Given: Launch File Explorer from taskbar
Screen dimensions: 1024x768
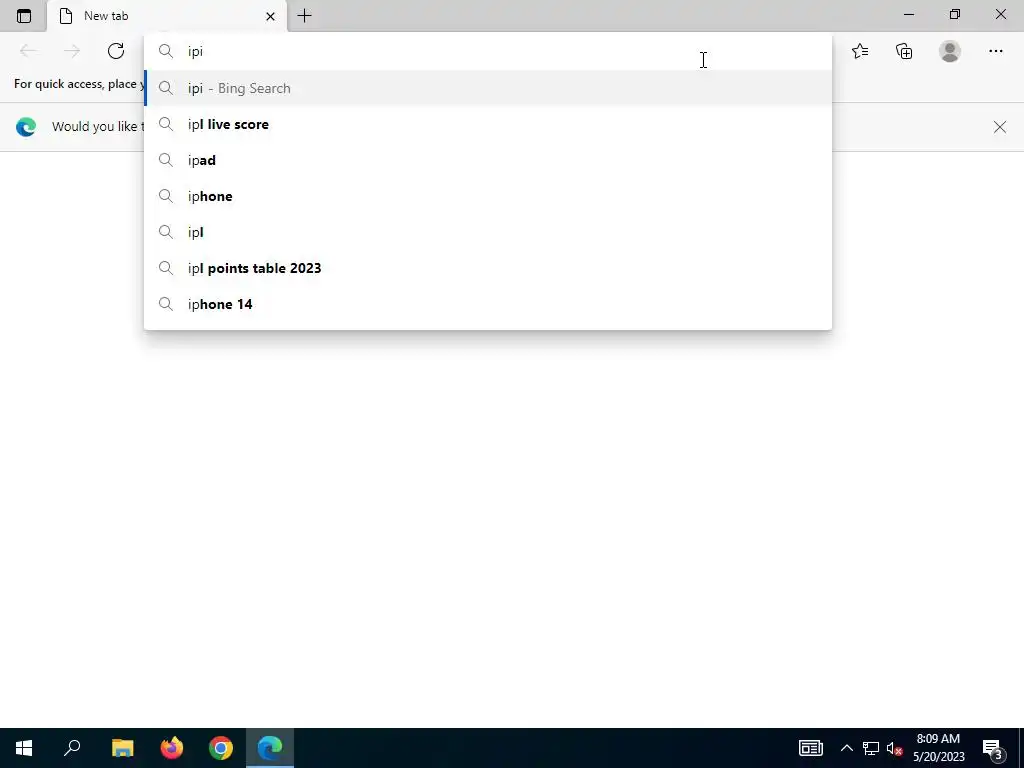Looking at the screenshot, I should click(x=123, y=748).
